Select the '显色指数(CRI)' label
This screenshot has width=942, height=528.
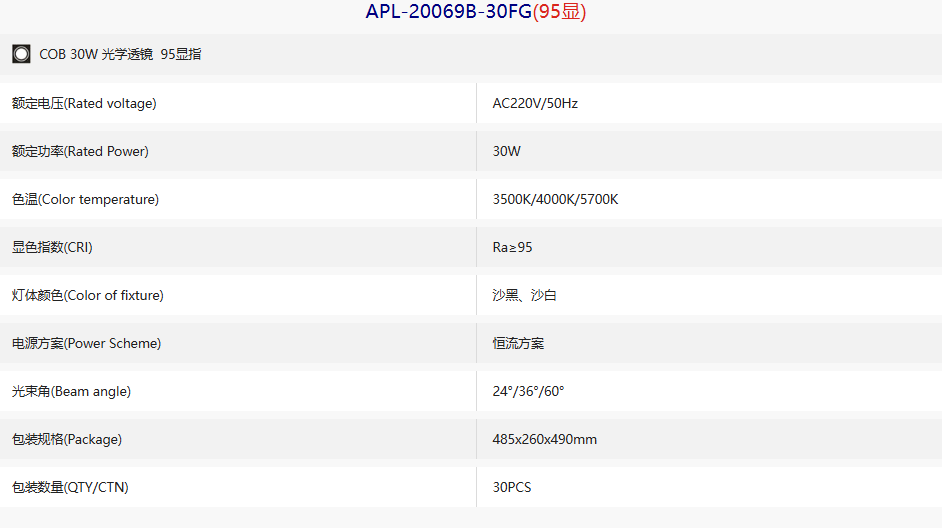pyautogui.click(x=52, y=247)
